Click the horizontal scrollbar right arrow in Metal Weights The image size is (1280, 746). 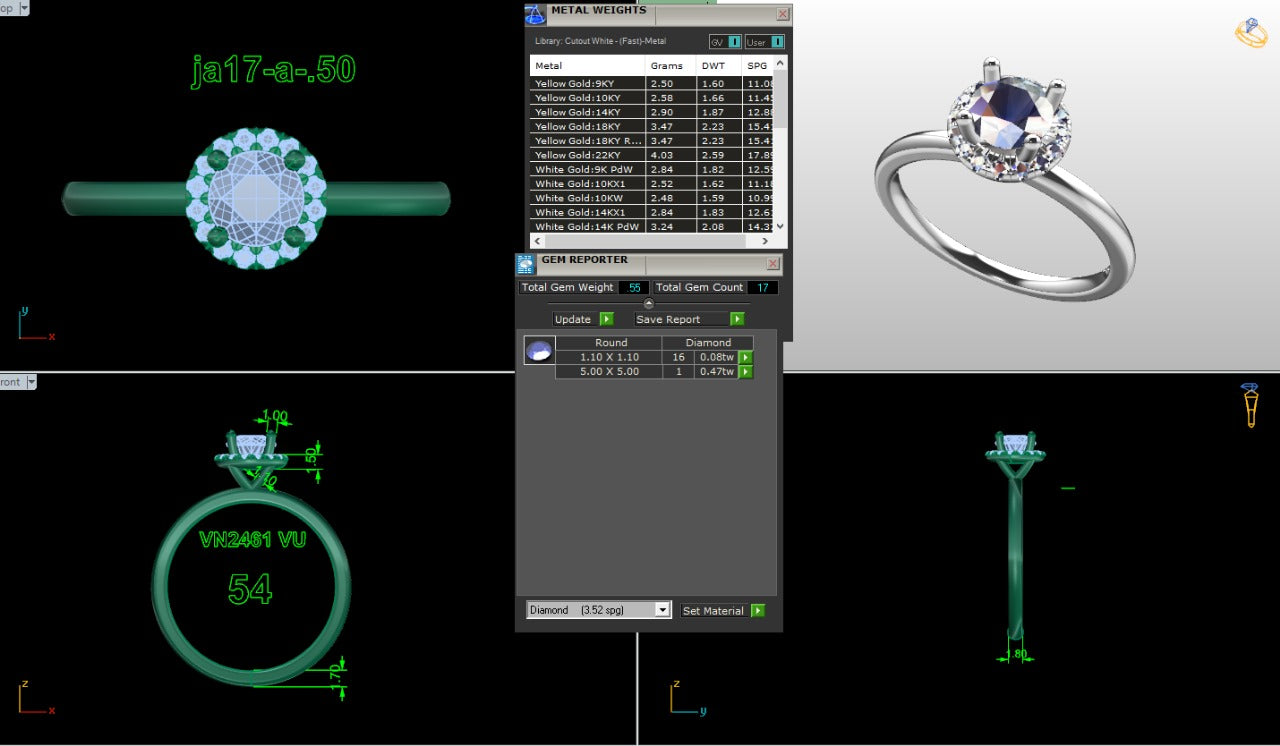pyautogui.click(x=766, y=241)
